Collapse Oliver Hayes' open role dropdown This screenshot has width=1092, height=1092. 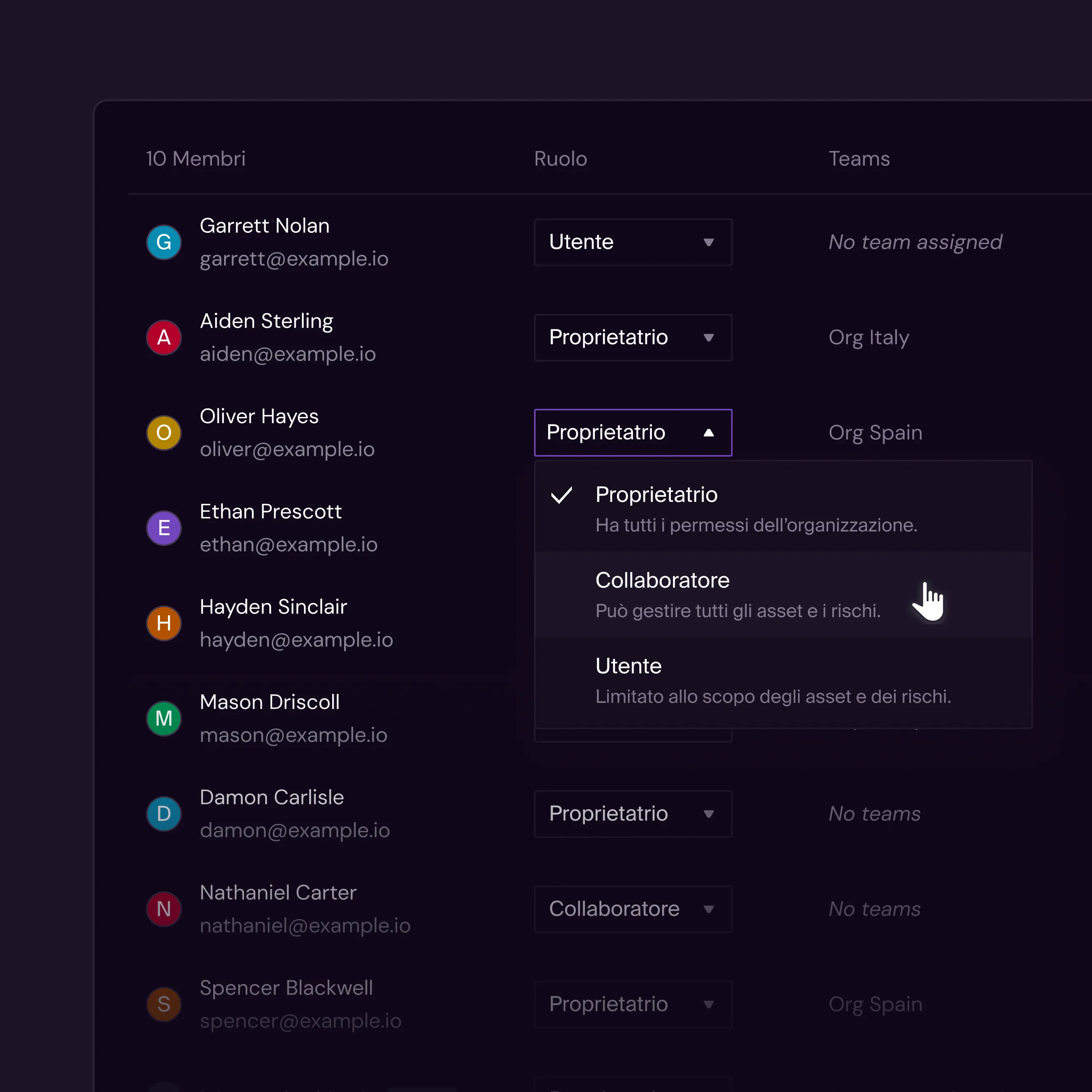(x=632, y=433)
